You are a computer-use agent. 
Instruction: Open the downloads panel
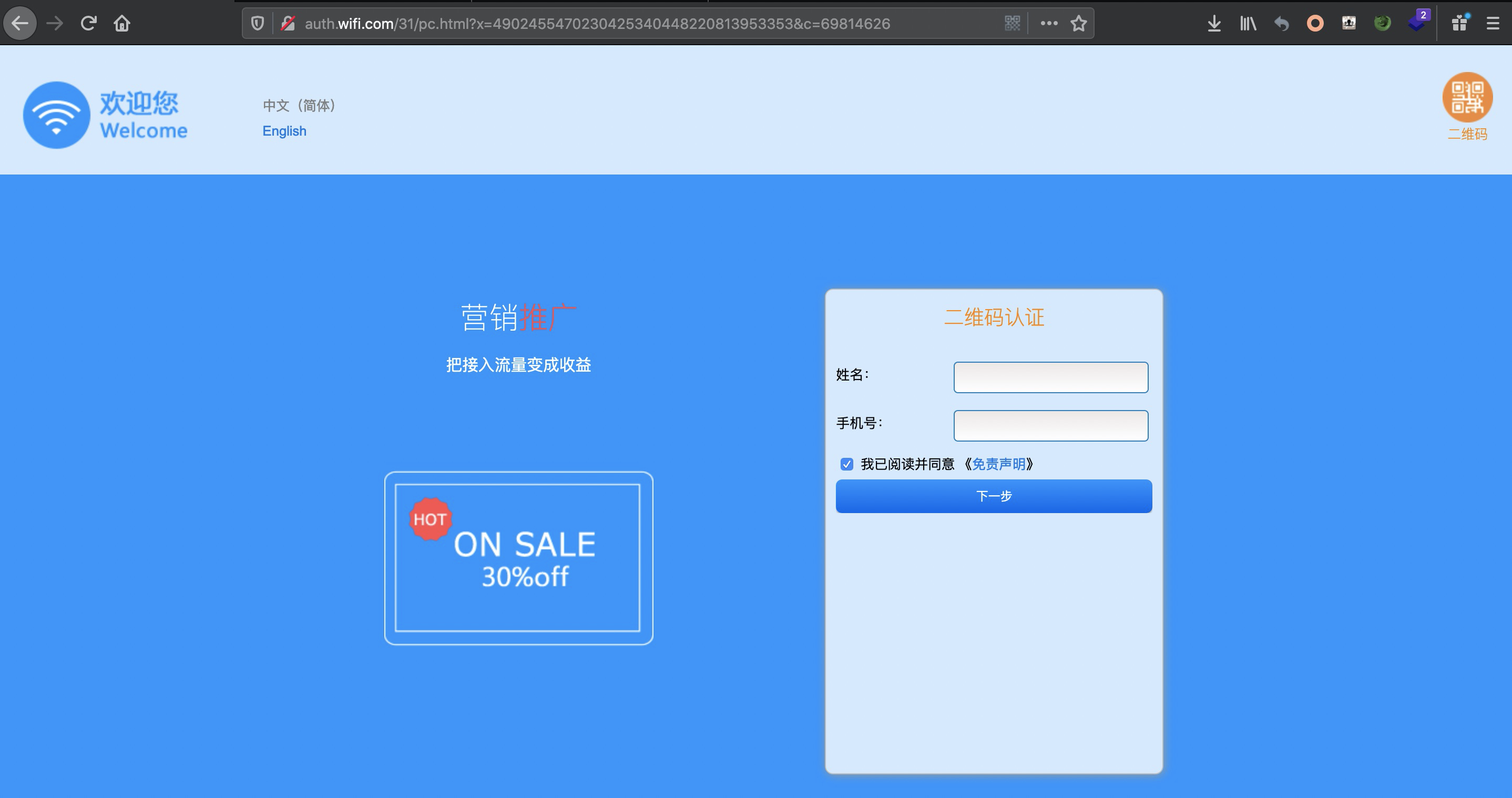click(1214, 24)
